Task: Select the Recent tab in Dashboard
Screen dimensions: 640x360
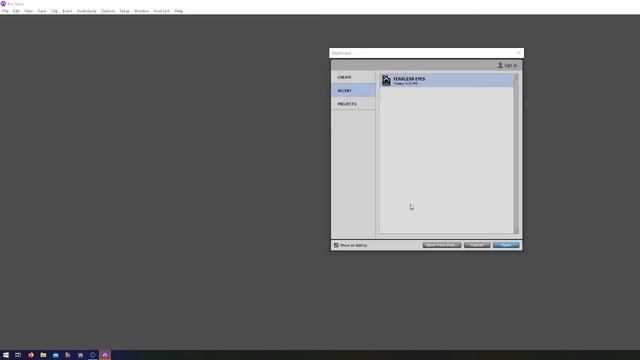Action: click(353, 91)
